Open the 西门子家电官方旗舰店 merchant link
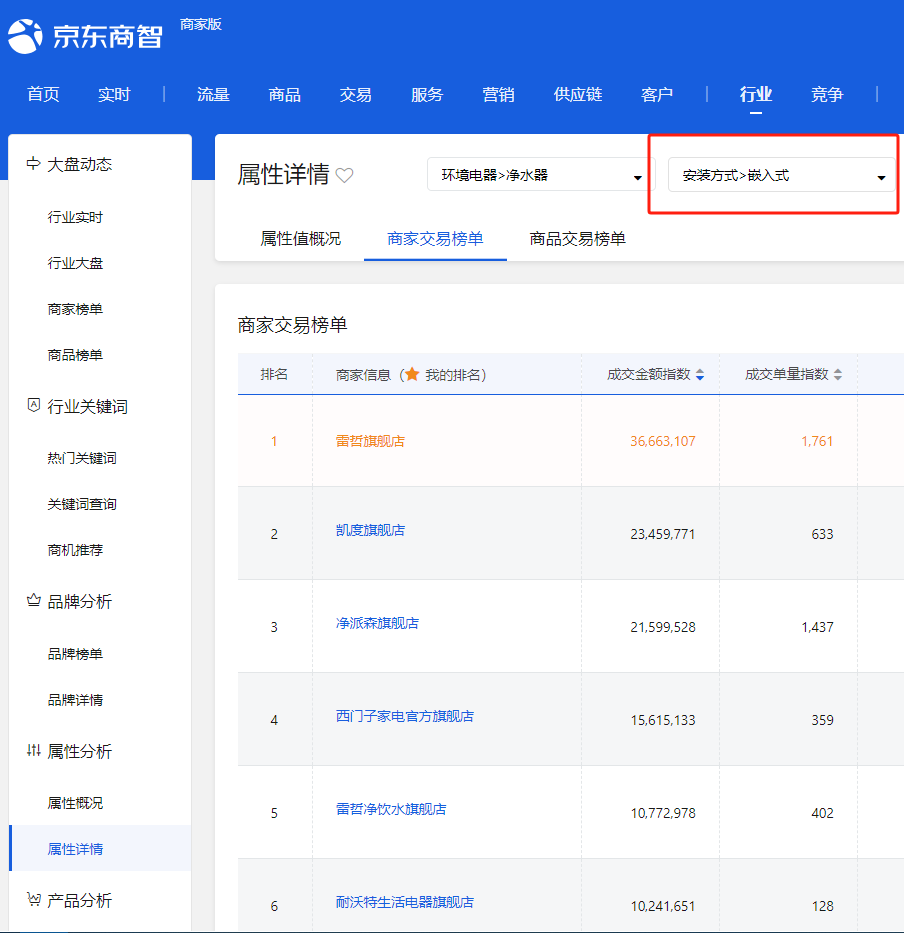The width and height of the screenshot is (904, 933). click(405, 716)
